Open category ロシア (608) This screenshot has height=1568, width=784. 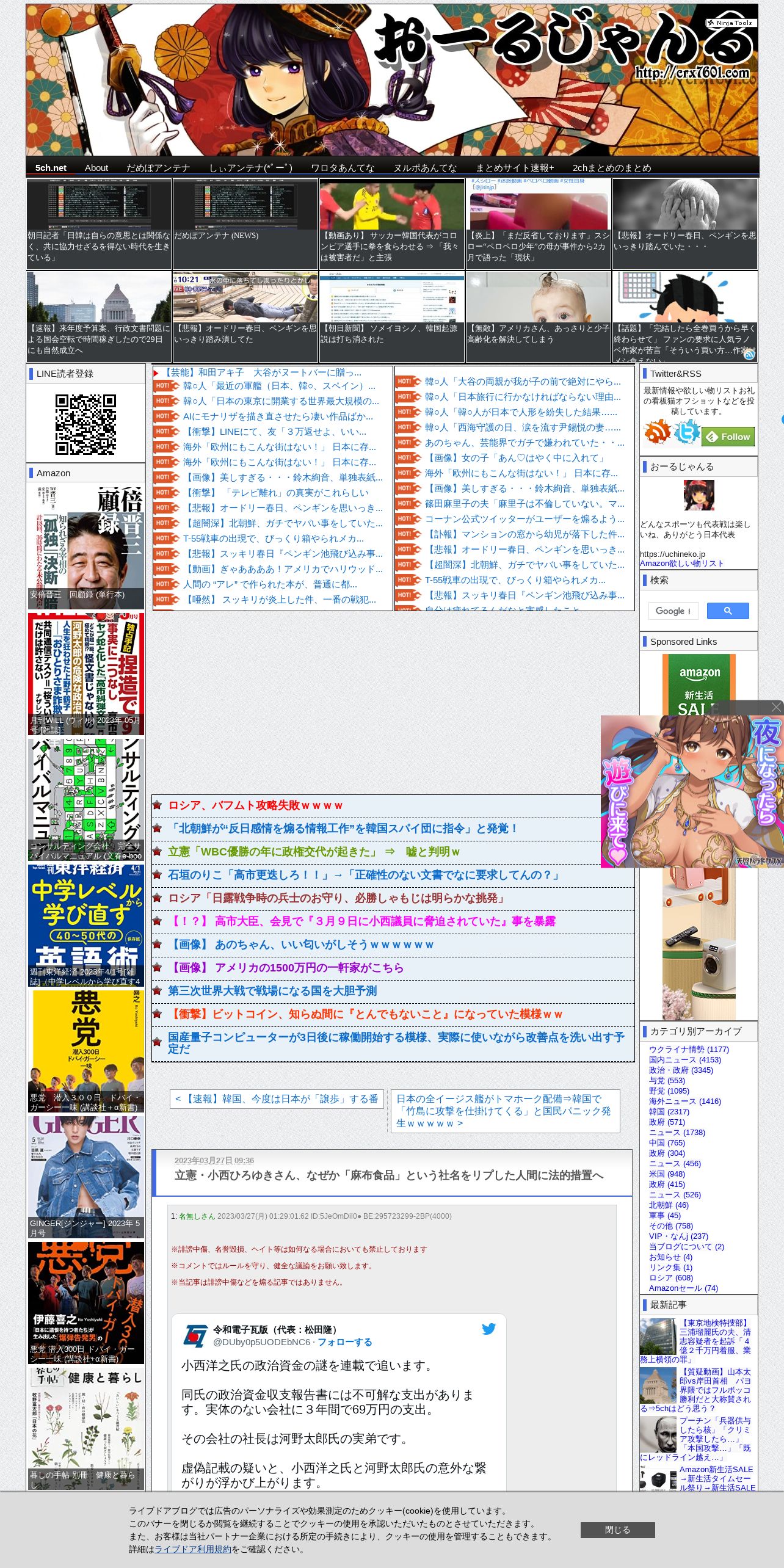[x=670, y=1277]
